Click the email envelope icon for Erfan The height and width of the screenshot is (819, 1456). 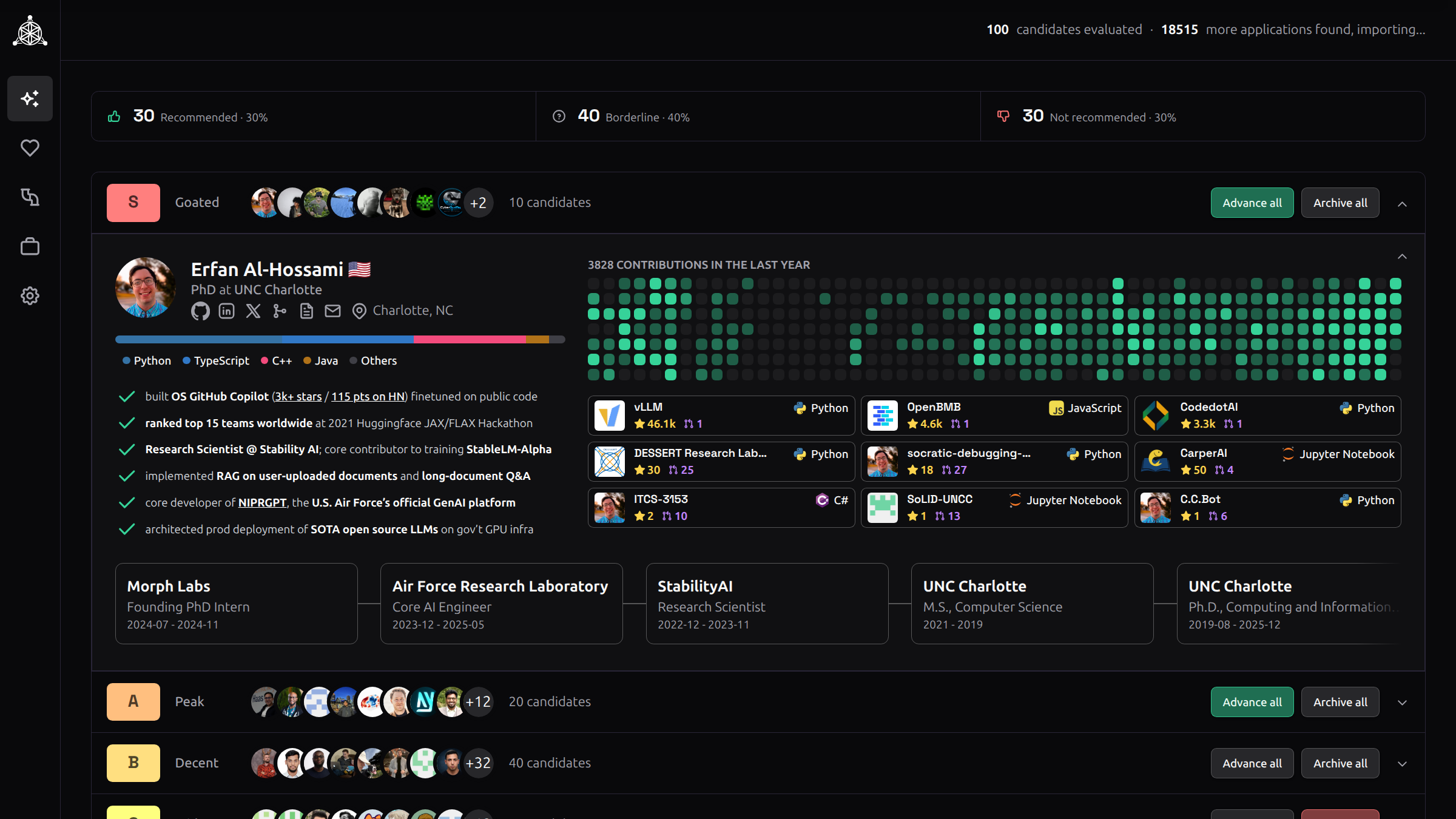click(332, 311)
